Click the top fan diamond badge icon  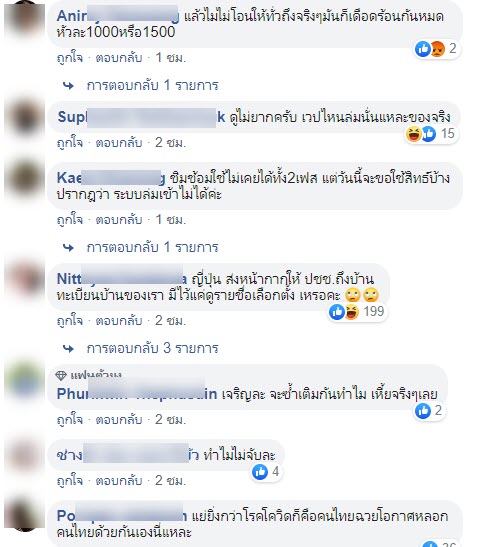[x=61, y=375]
